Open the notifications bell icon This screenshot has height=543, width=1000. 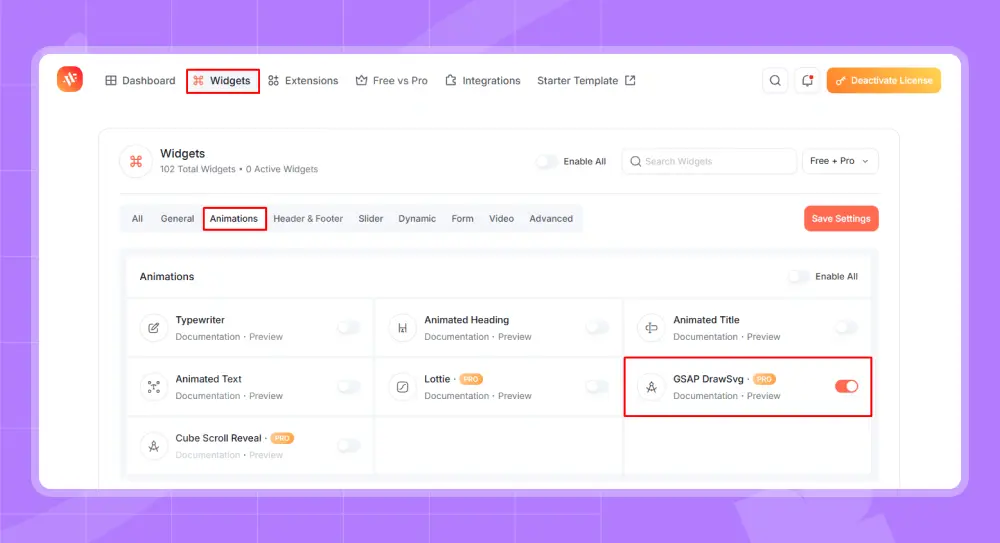(807, 81)
